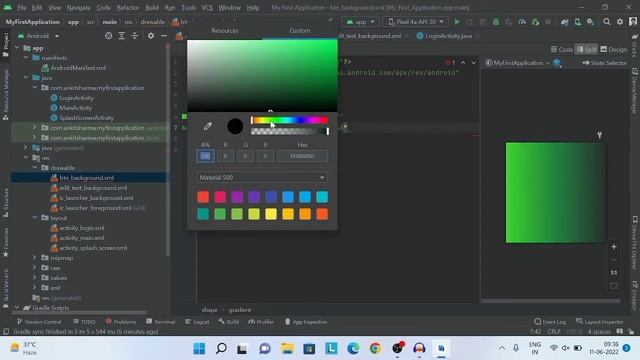Pick yellow Material swatch
This screenshot has height=360, width=640.
click(271, 214)
